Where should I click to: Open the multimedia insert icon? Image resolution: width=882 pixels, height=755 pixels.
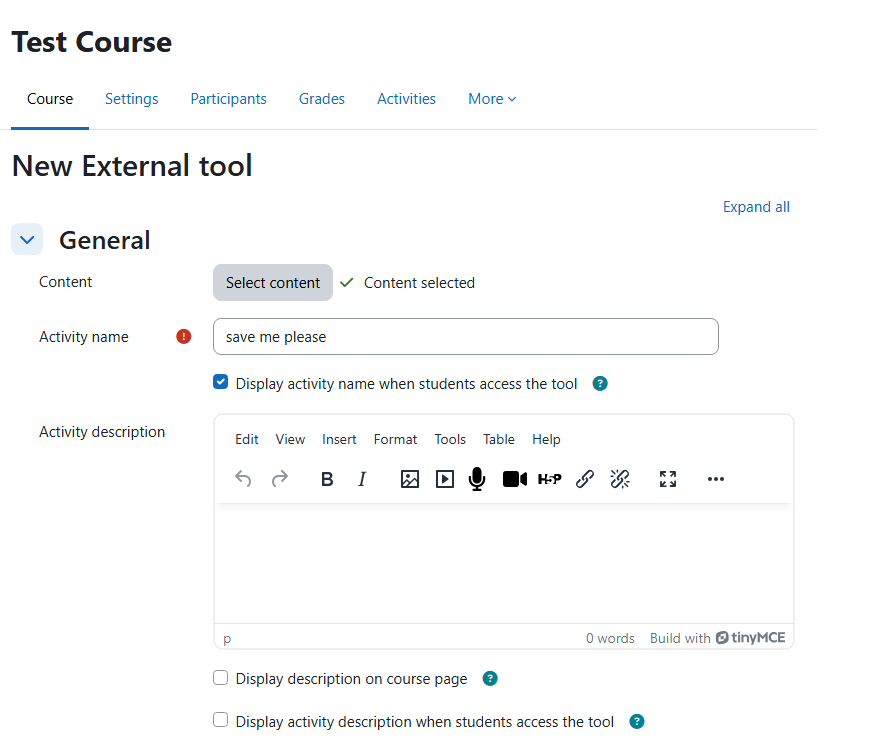pyautogui.click(x=445, y=479)
